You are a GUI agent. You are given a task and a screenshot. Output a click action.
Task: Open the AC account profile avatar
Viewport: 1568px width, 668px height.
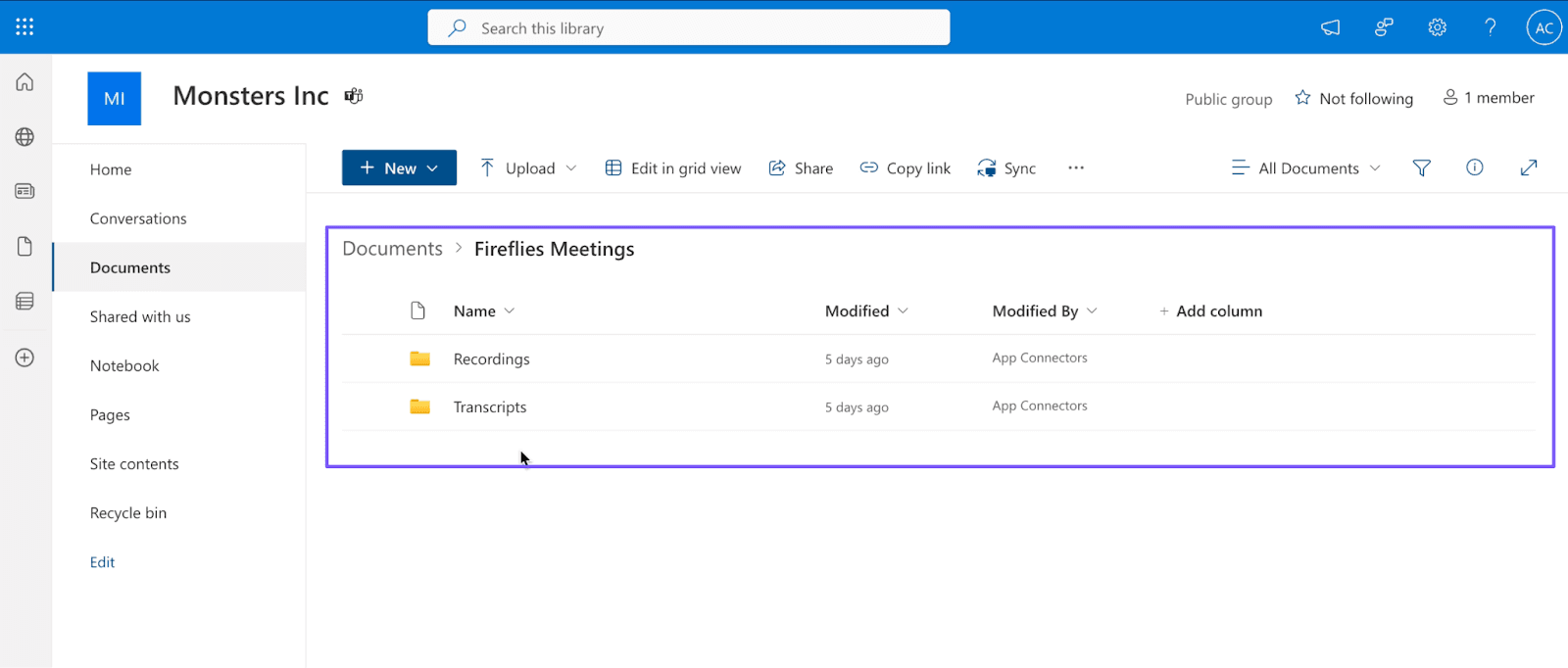(1543, 27)
